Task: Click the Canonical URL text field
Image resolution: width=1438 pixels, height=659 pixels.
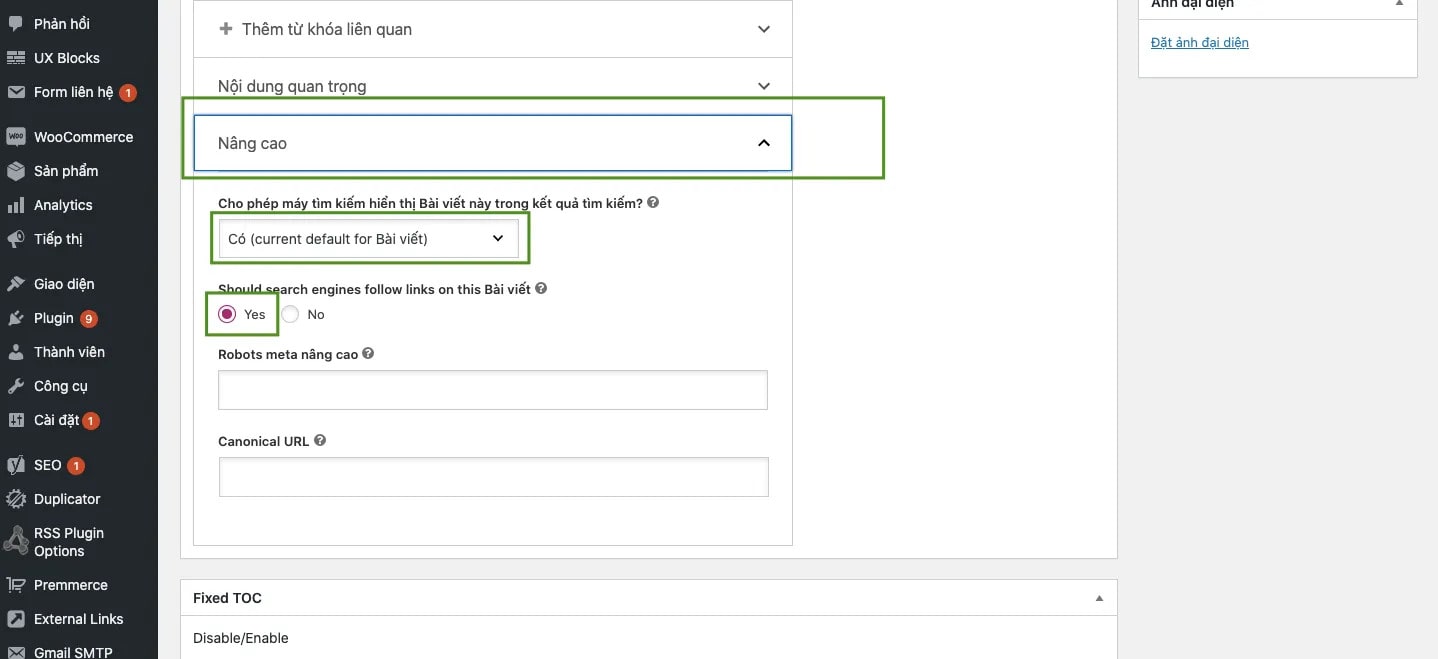Action: (493, 477)
